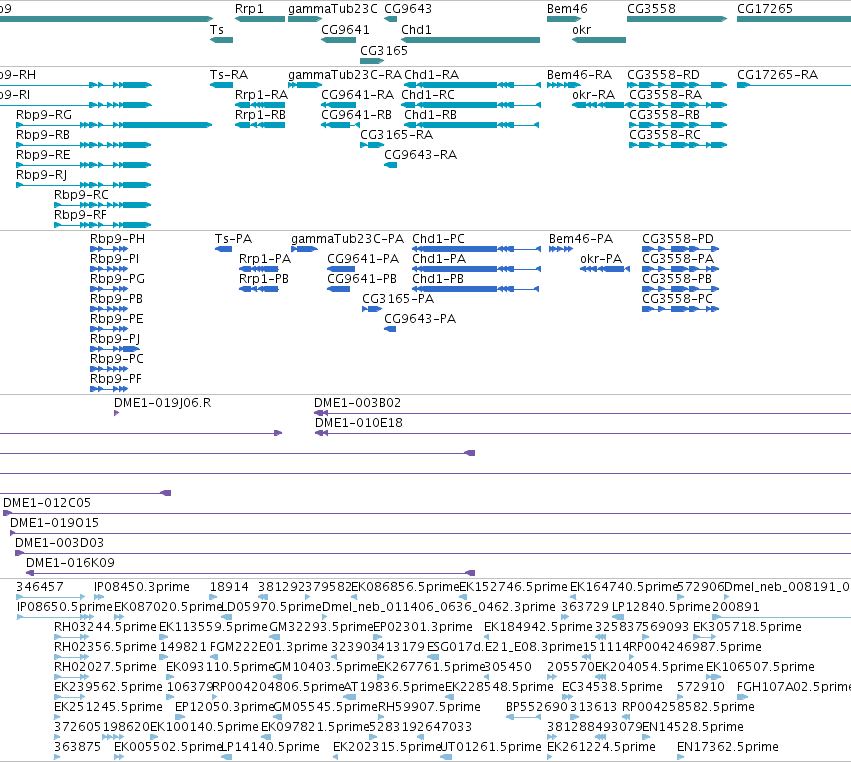Select protein Bem46-PA
Viewport: 851px width, 762px height.
click(561, 249)
